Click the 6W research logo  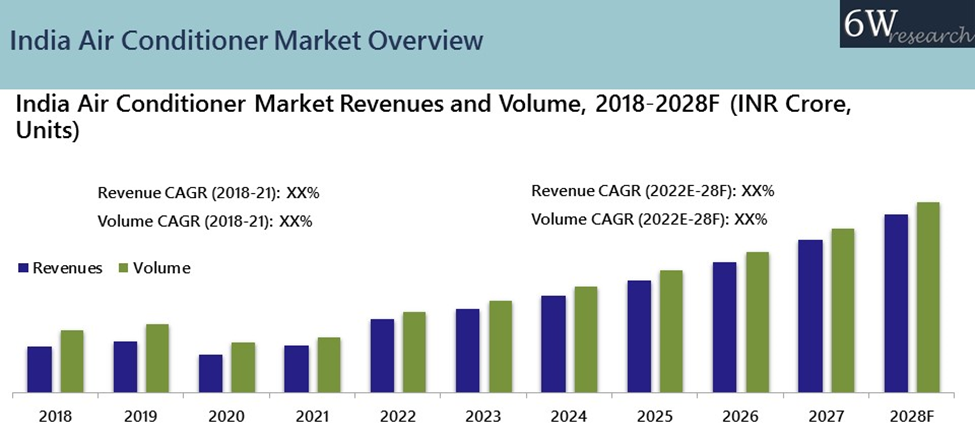click(x=905, y=24)
